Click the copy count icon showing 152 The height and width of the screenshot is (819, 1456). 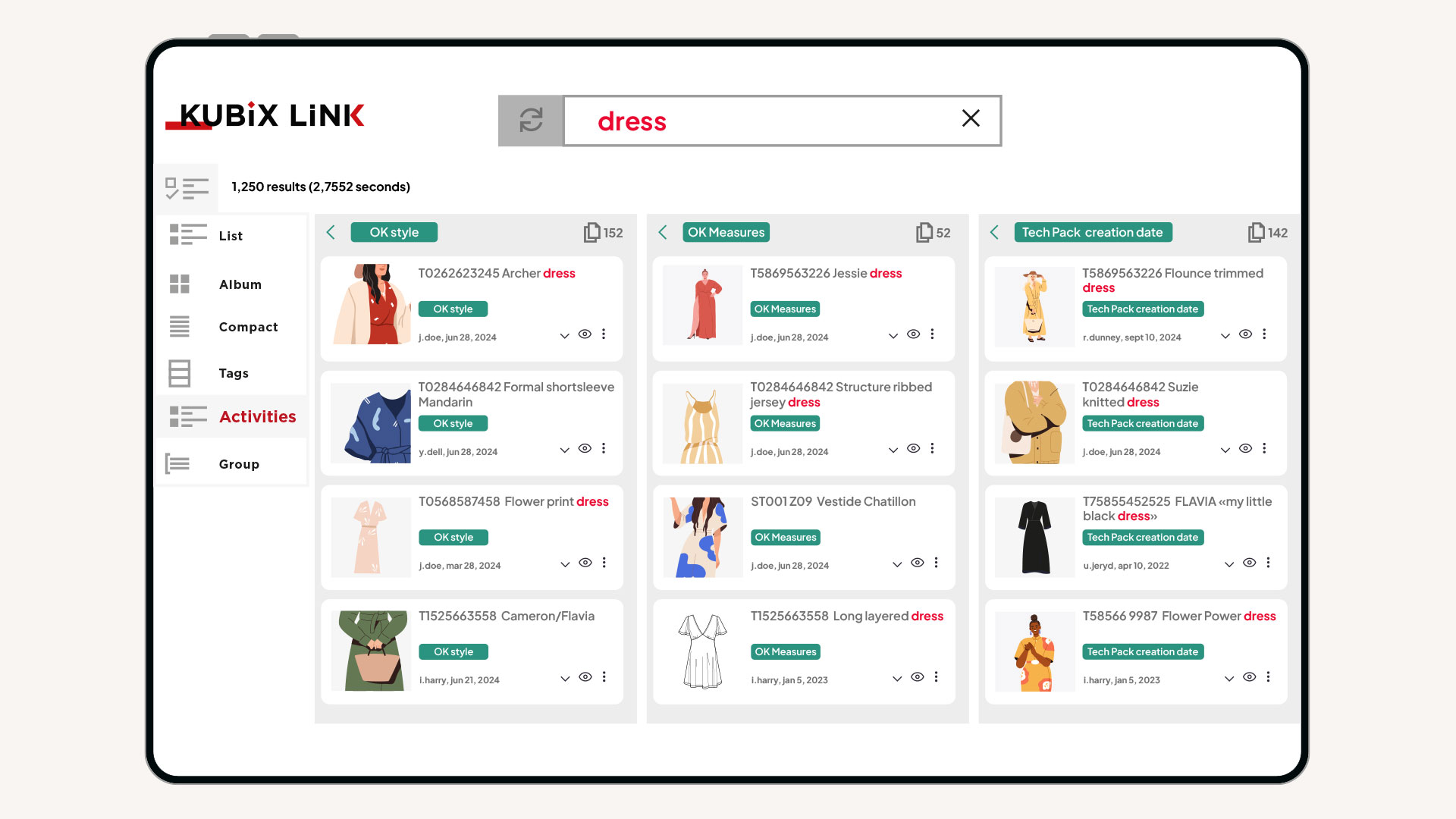click(592, 233)
